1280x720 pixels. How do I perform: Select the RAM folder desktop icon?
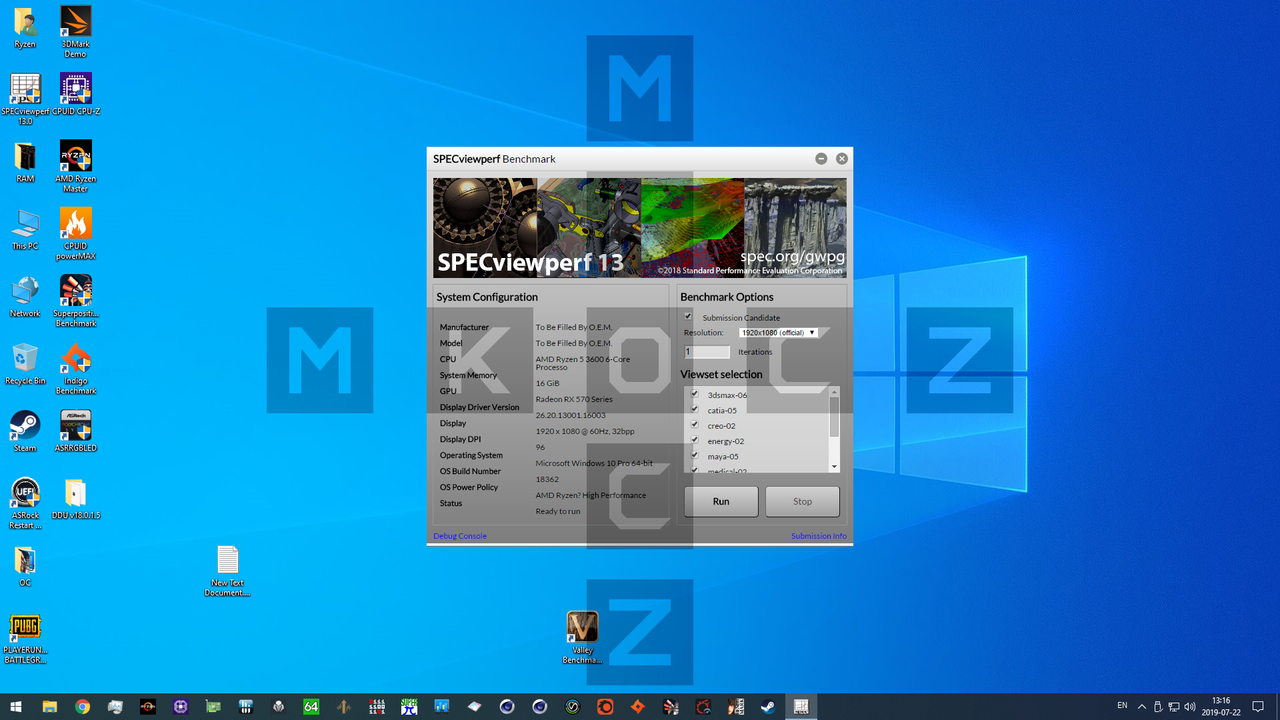[x=25, y=163]
